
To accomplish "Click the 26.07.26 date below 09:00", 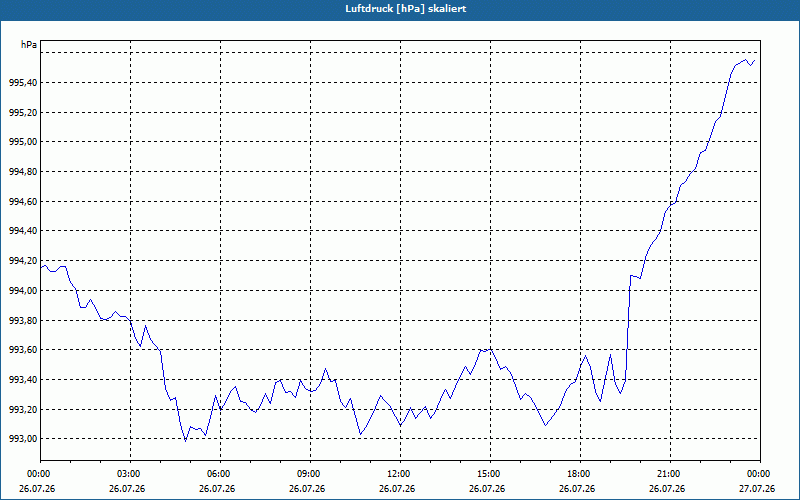I will click(307, 489).
